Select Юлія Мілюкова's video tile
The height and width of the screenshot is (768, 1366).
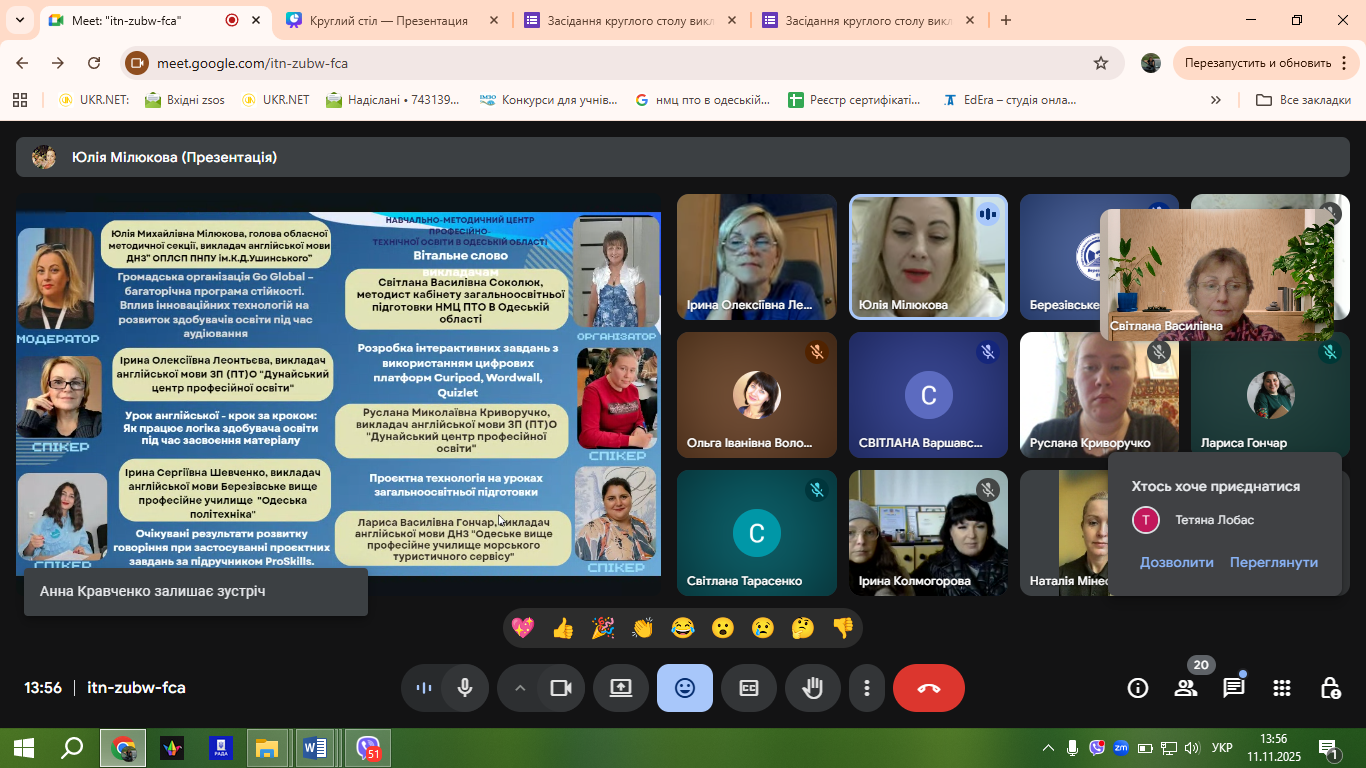(928, 257)
